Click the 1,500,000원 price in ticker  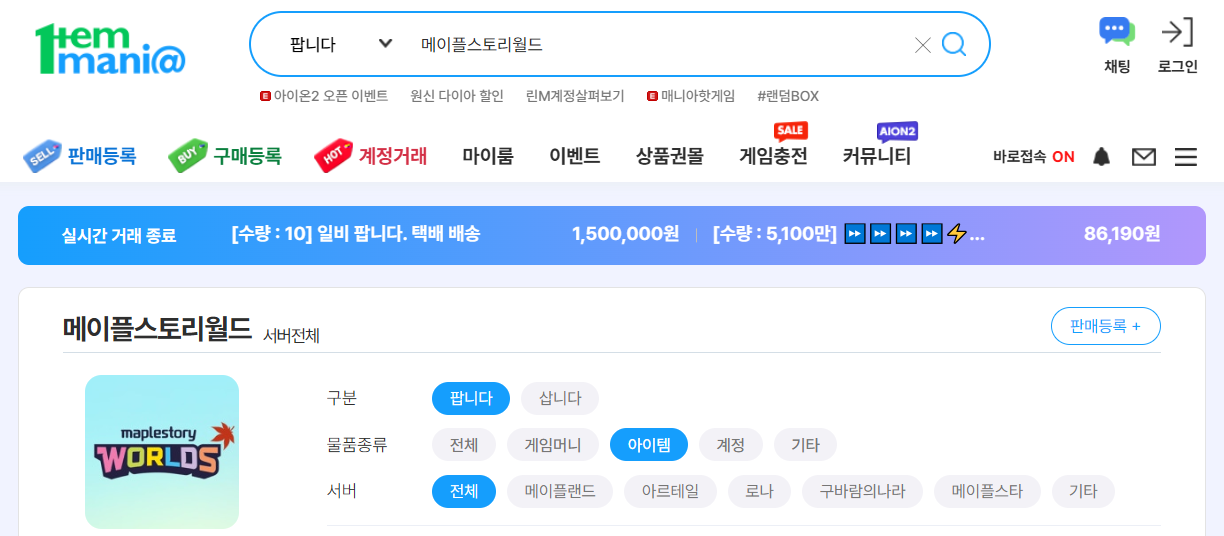(x=625, y=234)
